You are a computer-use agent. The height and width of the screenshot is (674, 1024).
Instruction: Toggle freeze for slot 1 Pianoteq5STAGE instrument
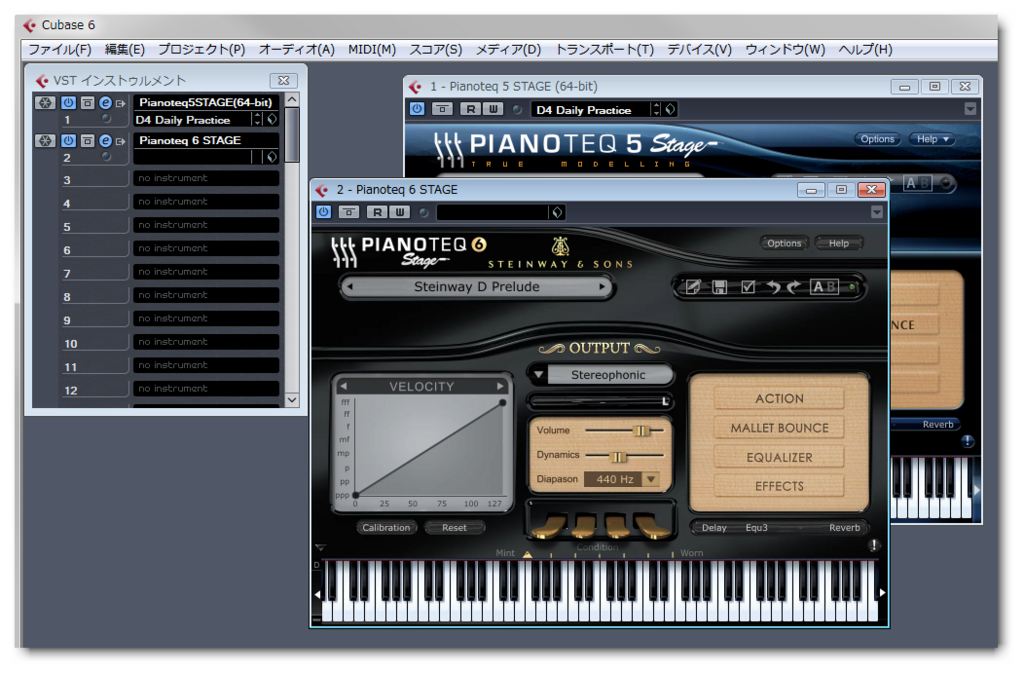click(x=44, y=103)
